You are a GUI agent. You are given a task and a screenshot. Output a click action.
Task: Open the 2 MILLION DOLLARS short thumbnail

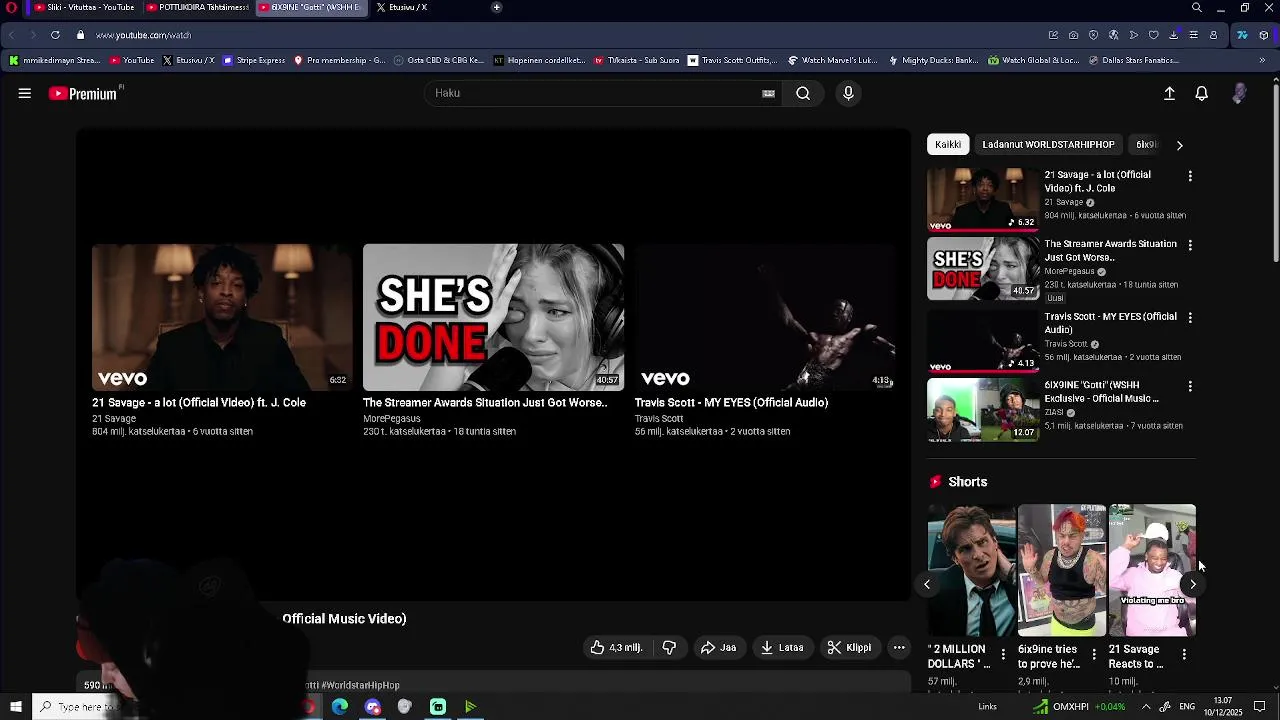click(971, 570)
